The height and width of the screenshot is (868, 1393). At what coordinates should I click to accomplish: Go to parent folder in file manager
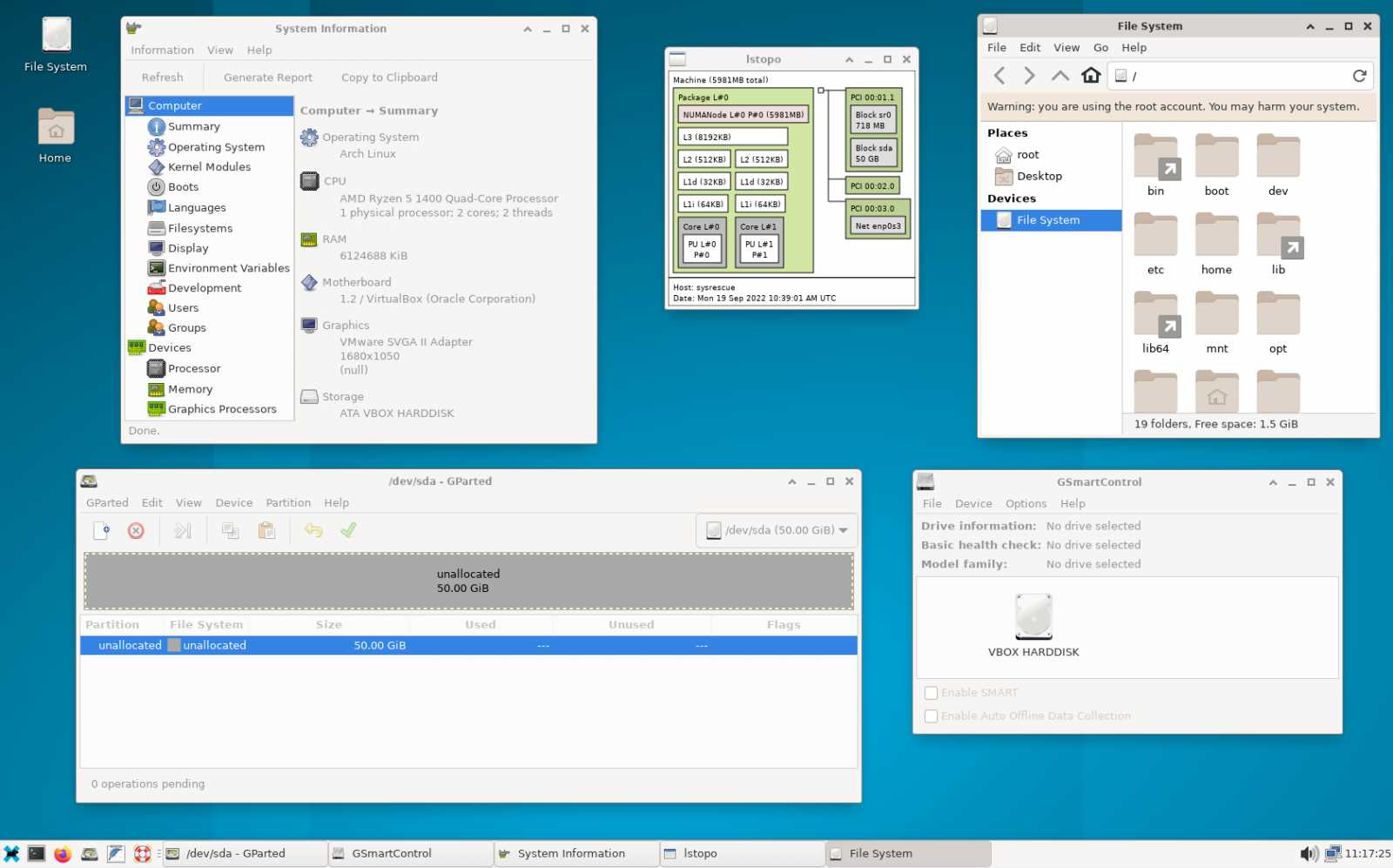click(x=1060, y=76)
